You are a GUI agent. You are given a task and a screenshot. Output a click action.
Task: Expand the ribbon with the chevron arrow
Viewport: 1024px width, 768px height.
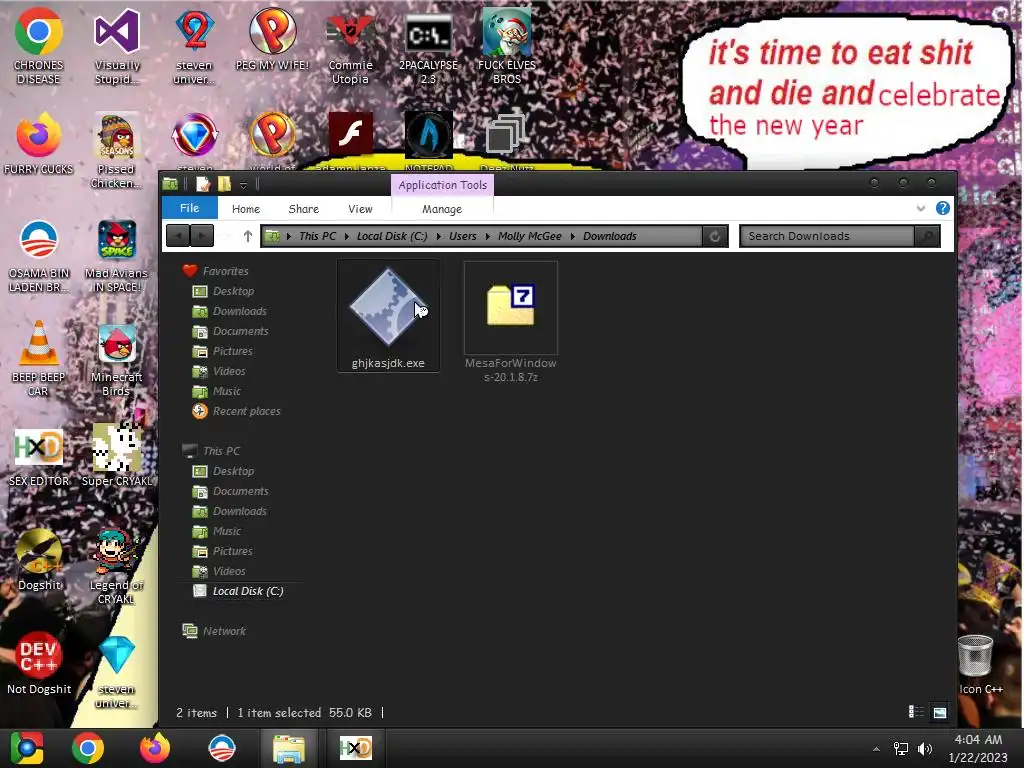(921, 208)
